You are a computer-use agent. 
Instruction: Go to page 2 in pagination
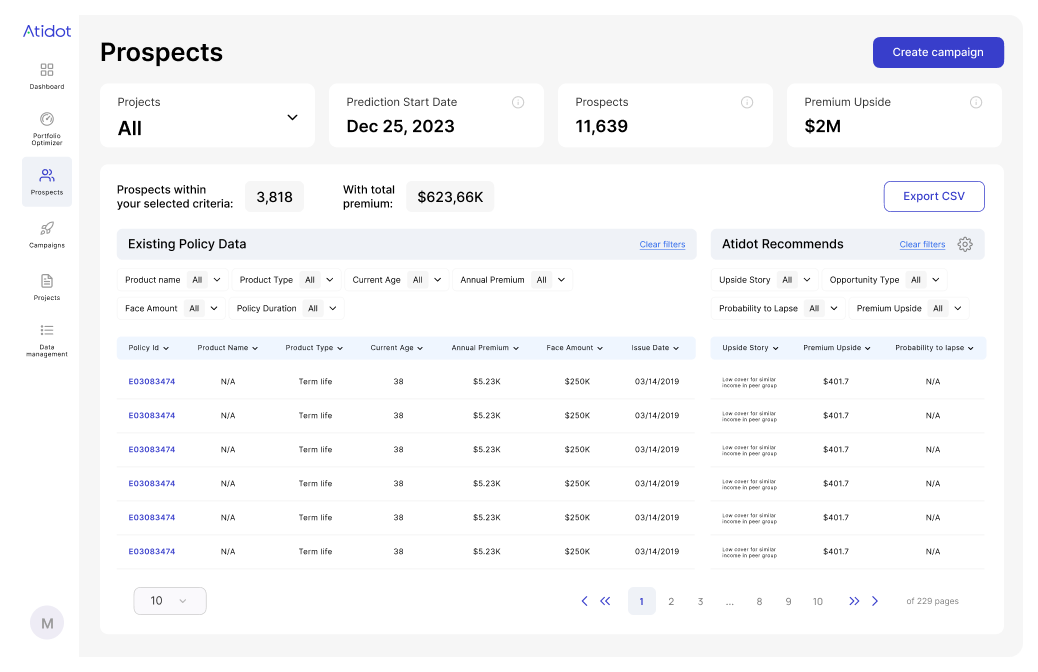point(671,601)
